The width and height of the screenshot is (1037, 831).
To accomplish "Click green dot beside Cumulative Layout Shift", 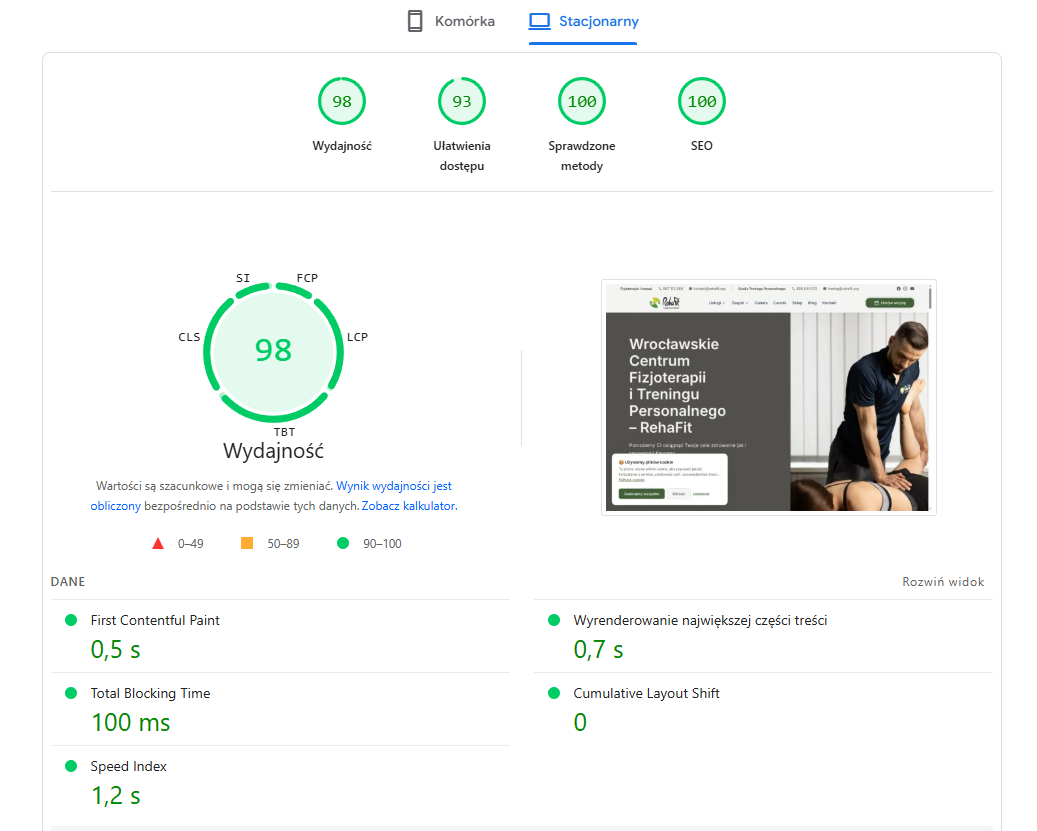I will tap(554, 693).
